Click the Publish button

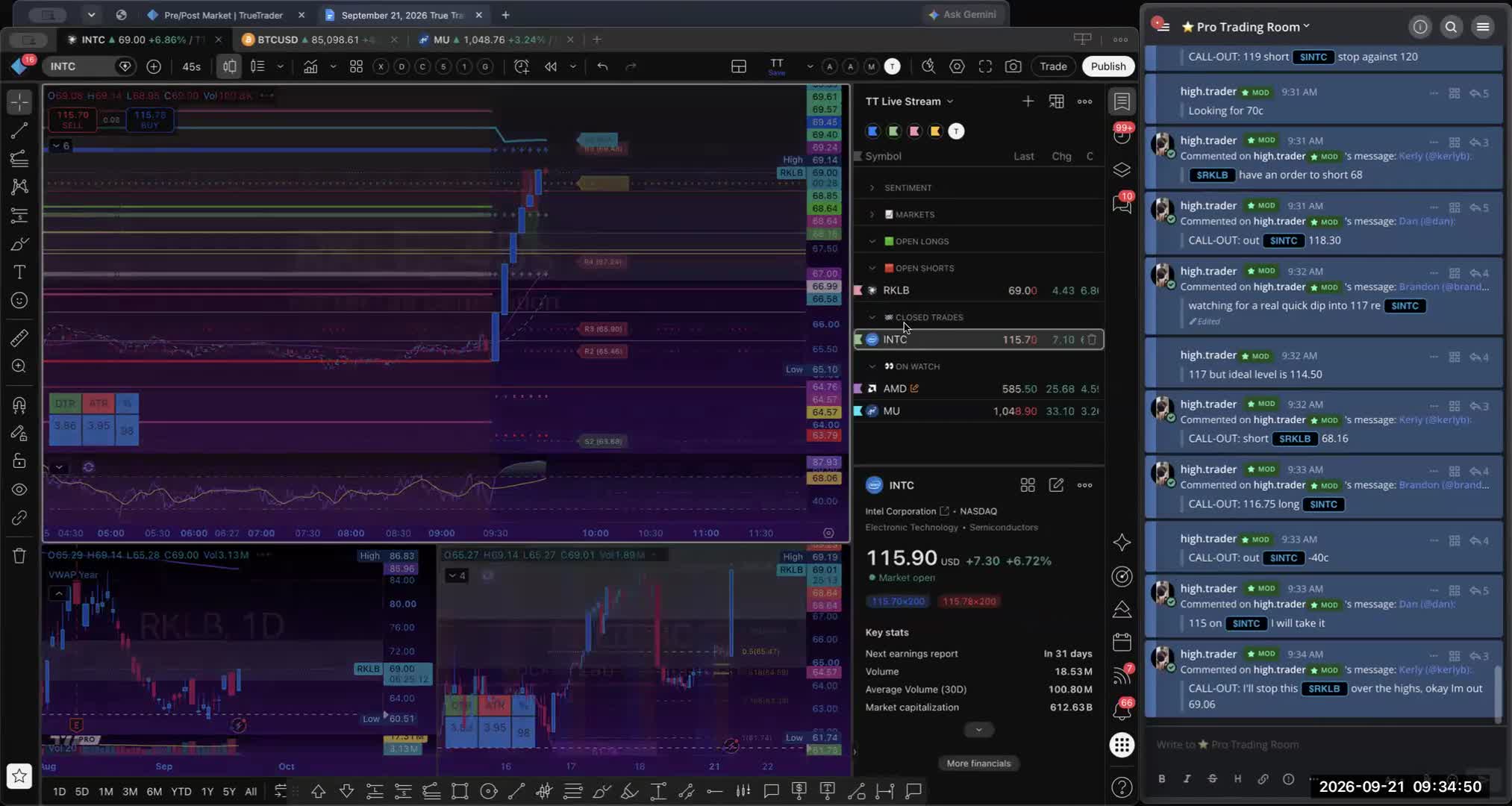(1108, 66)
